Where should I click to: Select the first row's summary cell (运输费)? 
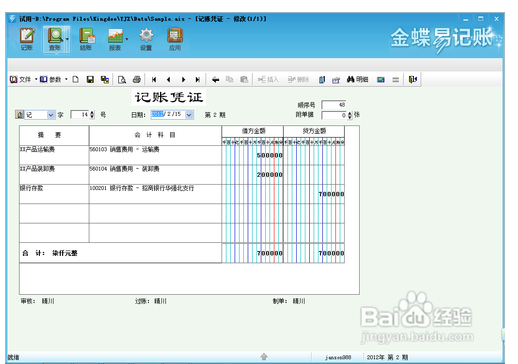tap(54, 155)
